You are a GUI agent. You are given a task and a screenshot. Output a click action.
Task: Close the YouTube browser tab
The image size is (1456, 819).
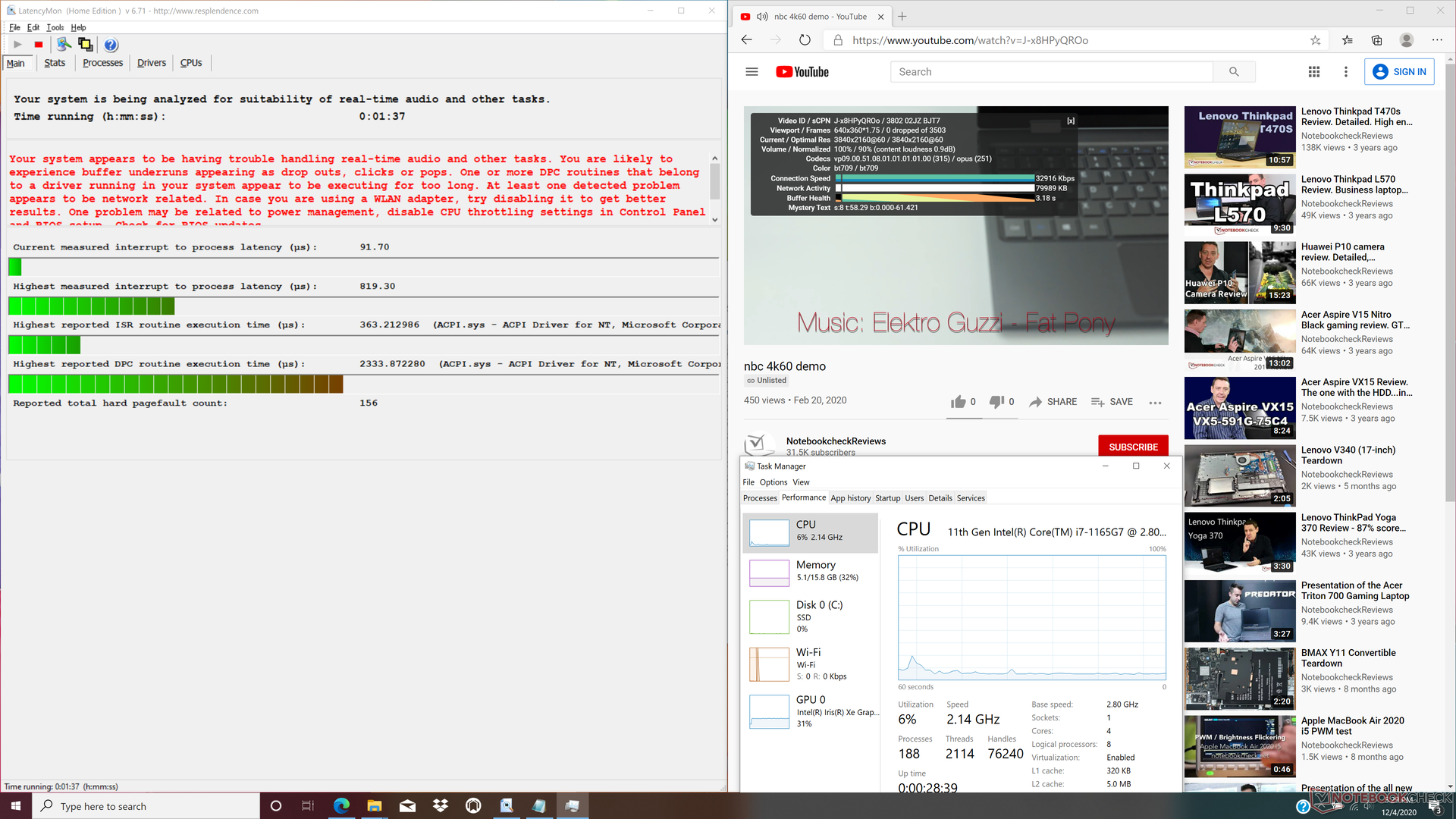coord(880,17)
